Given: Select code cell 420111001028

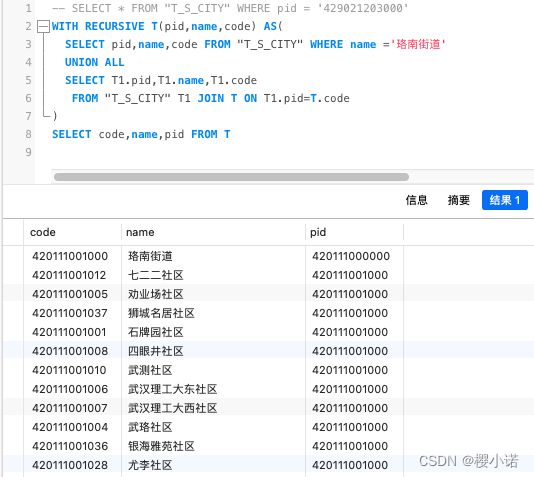Looking at the screenshot, I should tap(70, 465).
